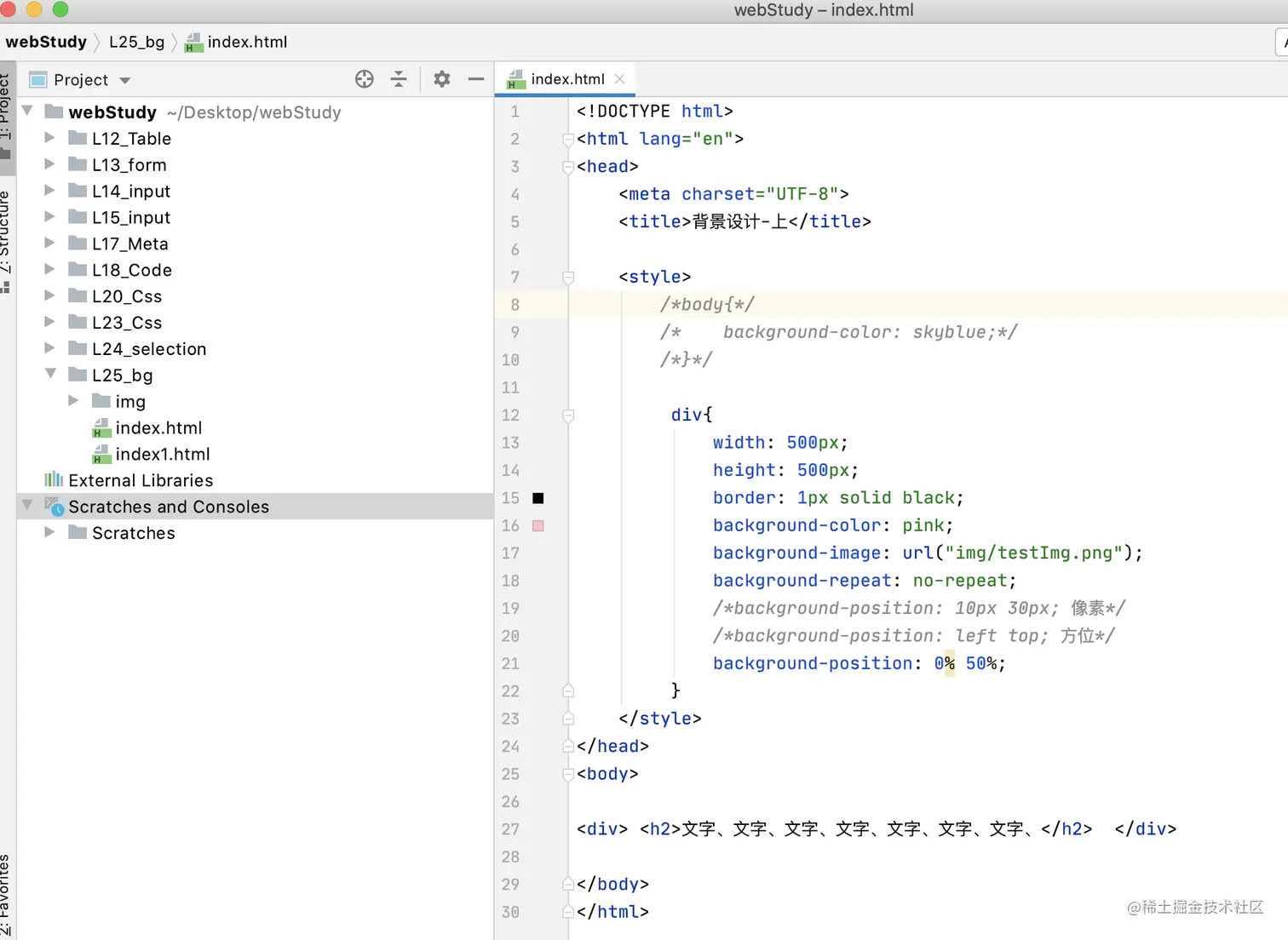Viewport: 1288px width, 940px height.
Task: Switch to the index.html editor tab
Action: pos(566,79)
